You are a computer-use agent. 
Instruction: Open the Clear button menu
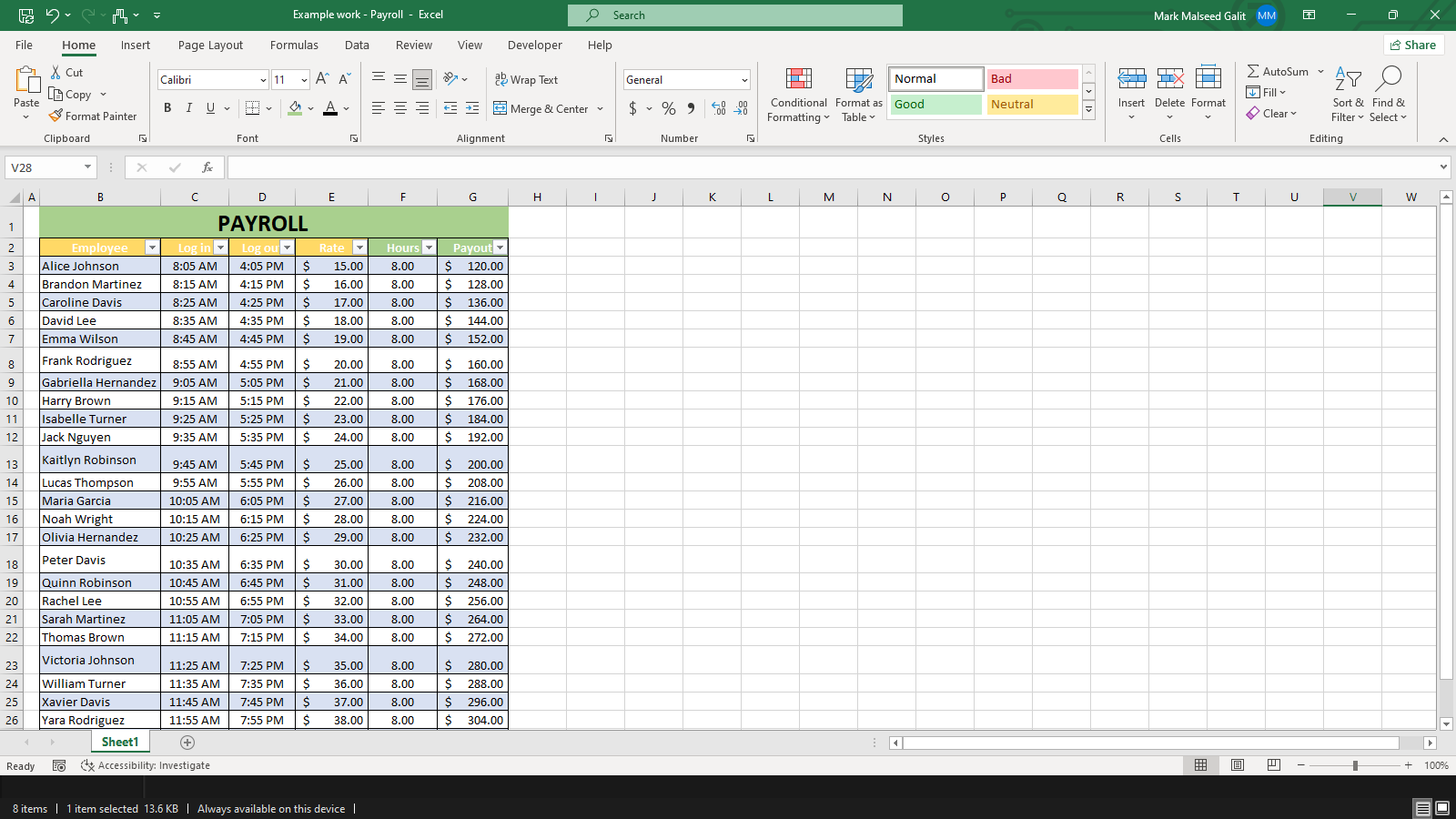click(x=1271, y=114)
